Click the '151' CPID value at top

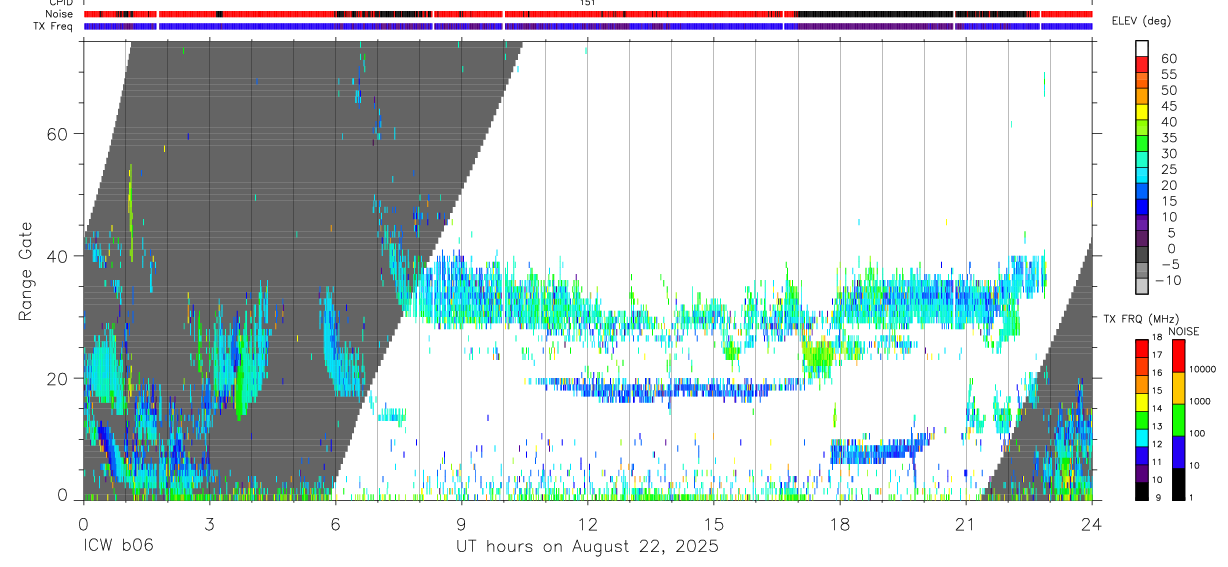coord(588,3)
